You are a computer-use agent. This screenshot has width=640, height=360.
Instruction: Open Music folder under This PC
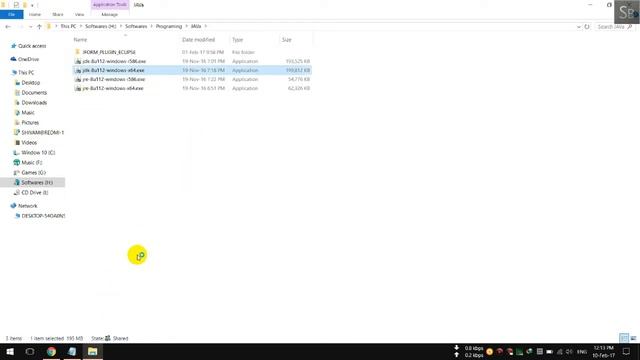tap(28, 113)
